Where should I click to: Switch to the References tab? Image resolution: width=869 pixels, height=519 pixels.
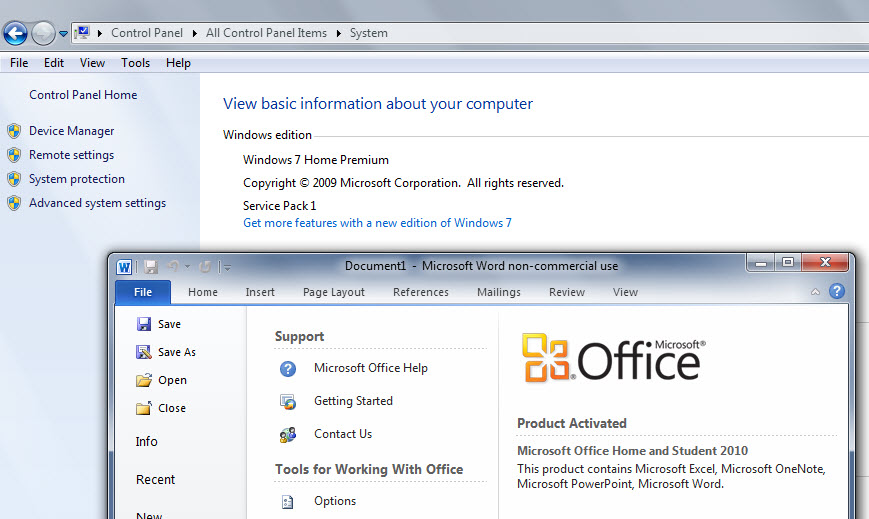[x=421, y=292]
